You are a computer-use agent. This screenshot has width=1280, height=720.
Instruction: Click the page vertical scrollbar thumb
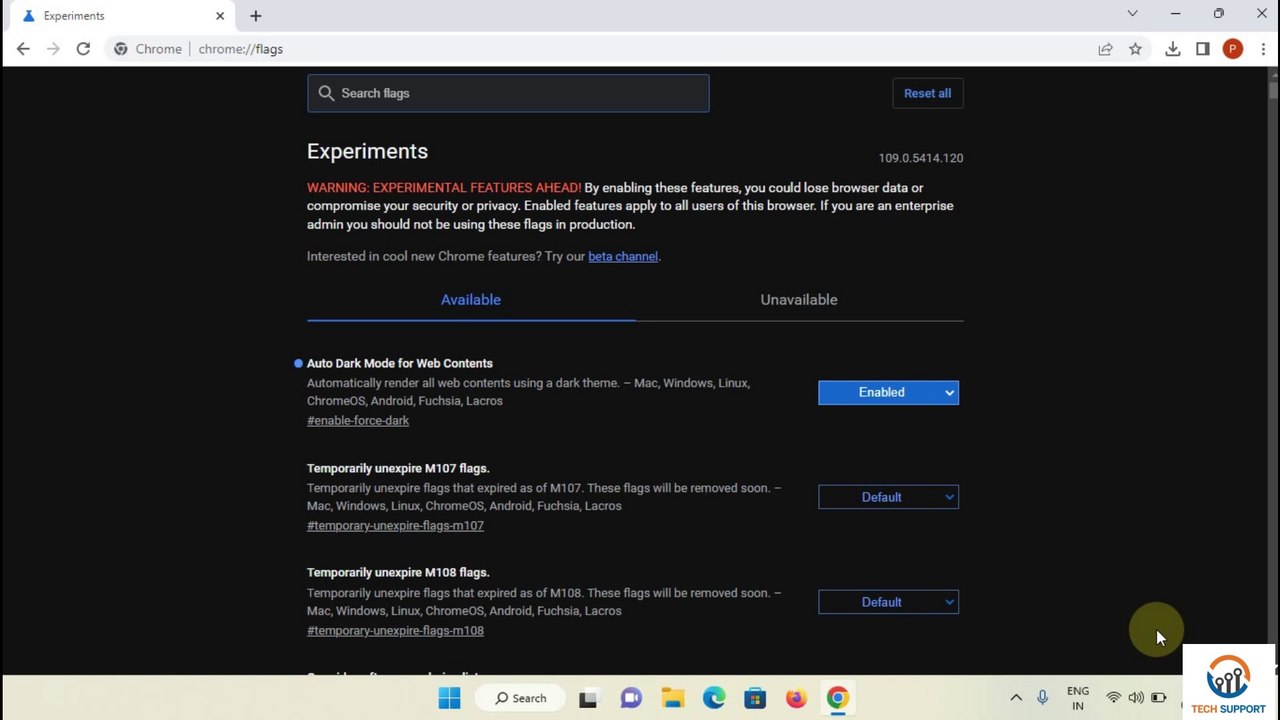pos(1273,90)
